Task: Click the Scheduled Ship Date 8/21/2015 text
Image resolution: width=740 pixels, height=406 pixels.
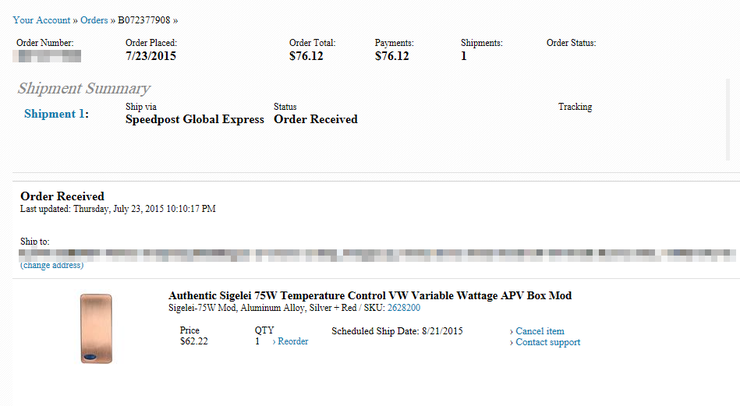Action: point(398,330)
